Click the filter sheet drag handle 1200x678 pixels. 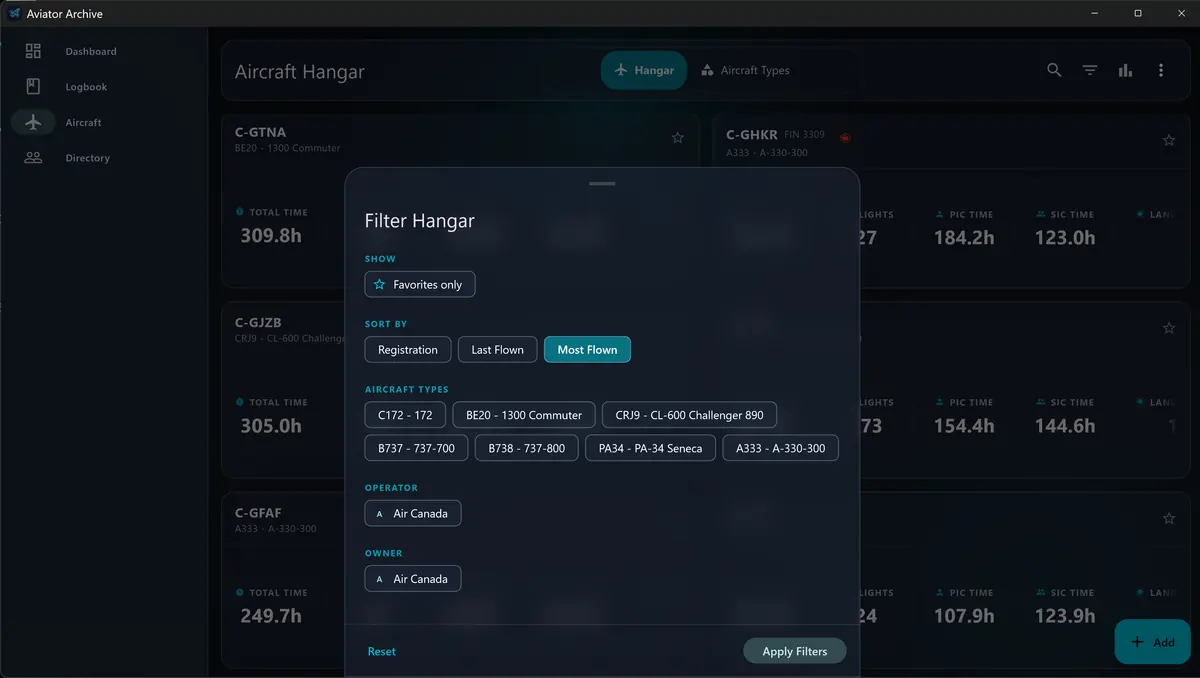[602, 184]
